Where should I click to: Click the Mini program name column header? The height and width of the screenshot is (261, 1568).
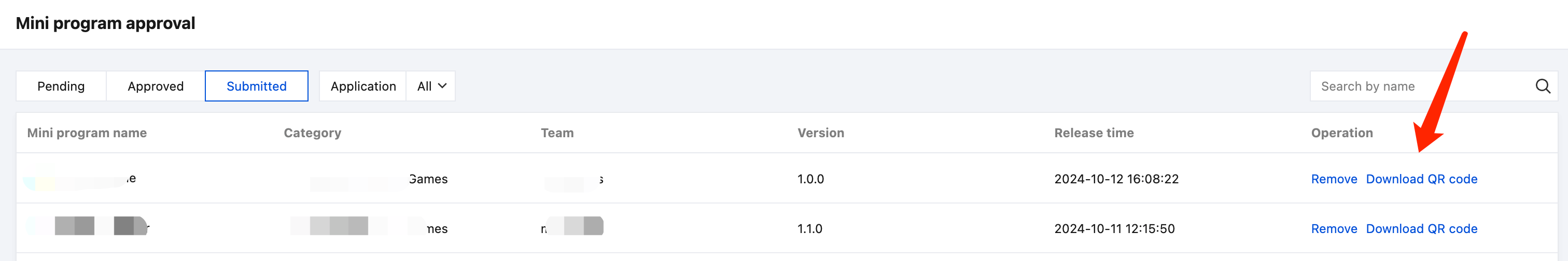(87, 133)
